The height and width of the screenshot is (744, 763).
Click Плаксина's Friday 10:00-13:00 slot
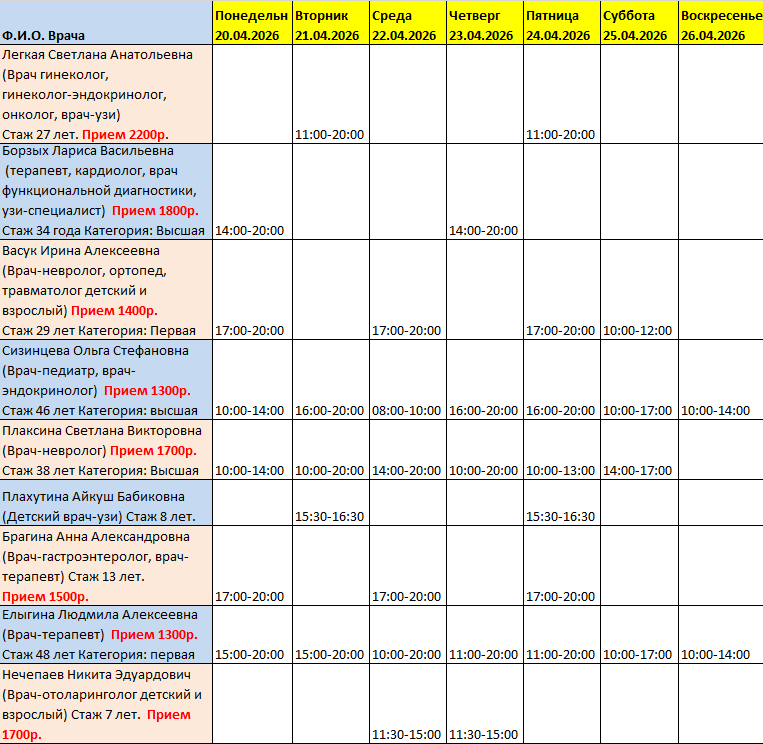click(561, 470)
